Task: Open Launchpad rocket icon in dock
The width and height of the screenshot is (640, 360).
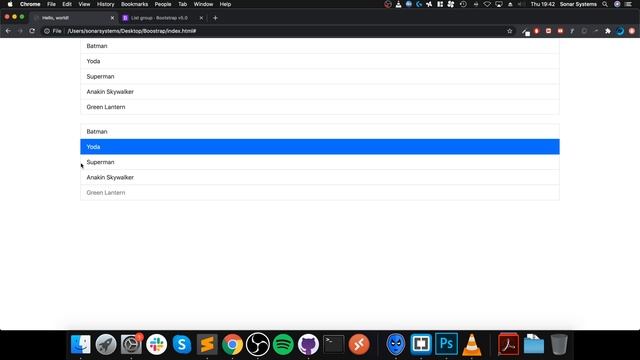Action: [106, 344]
